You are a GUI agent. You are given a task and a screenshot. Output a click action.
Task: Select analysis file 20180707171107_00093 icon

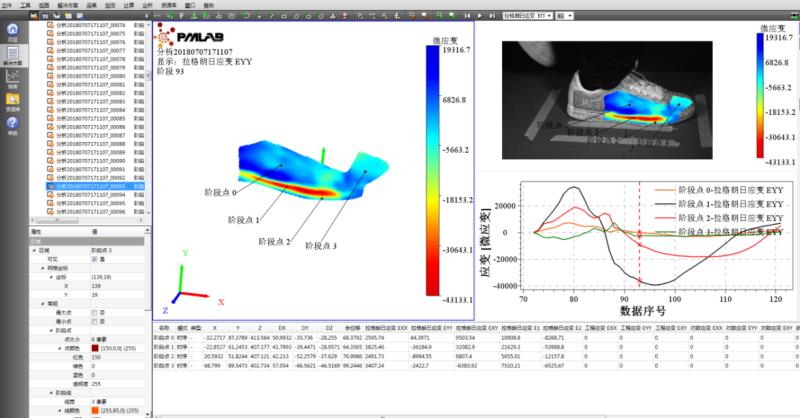(x=50, y=186)
